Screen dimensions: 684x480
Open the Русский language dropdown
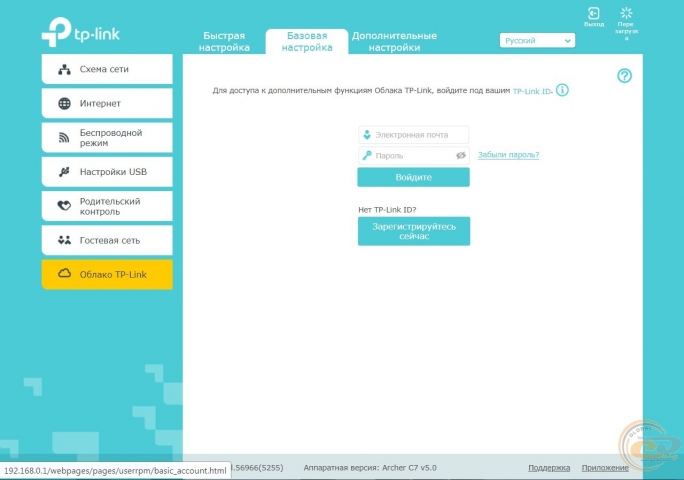coord(537,41)
